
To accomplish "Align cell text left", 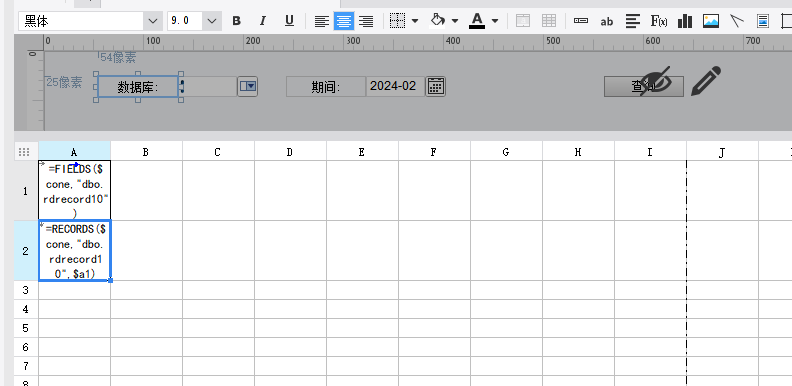I will [322, 21].
